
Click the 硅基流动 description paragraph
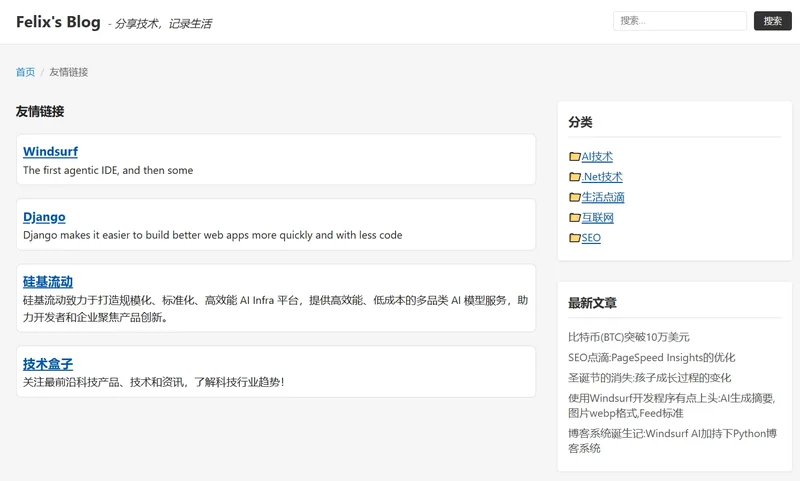point(276,309)
